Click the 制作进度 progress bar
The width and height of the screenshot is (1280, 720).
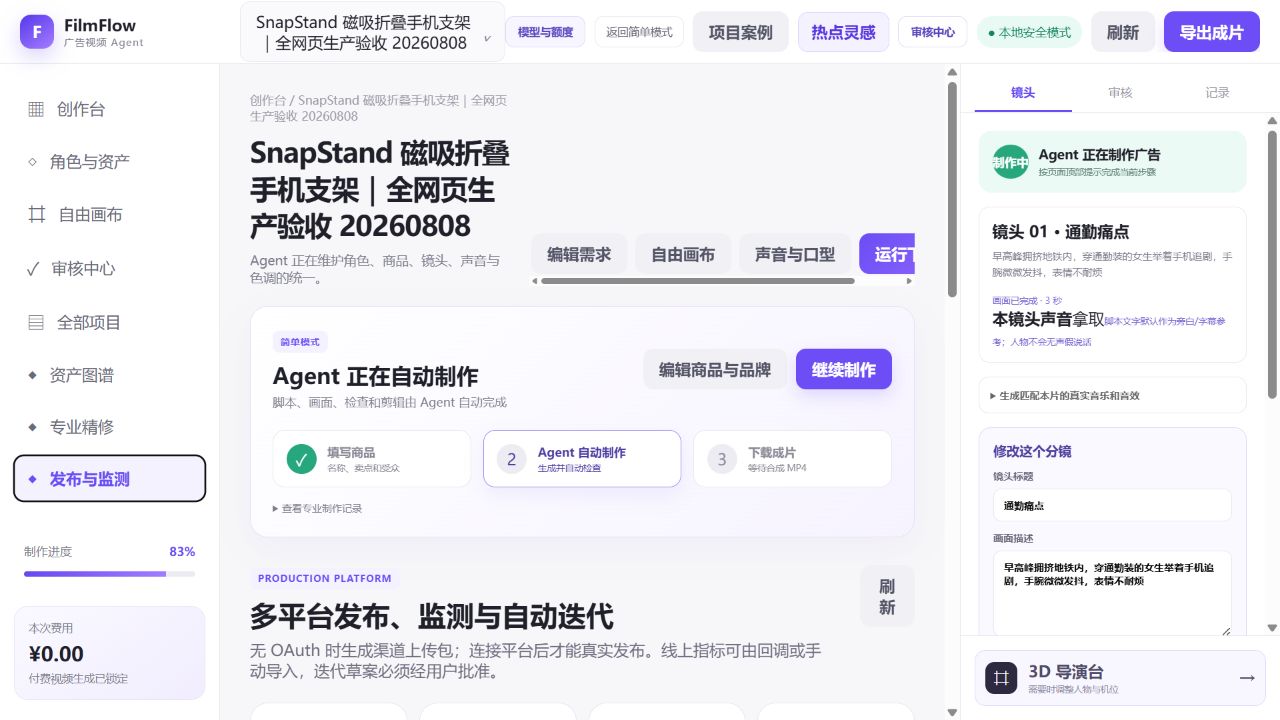[x=109, y=574]
